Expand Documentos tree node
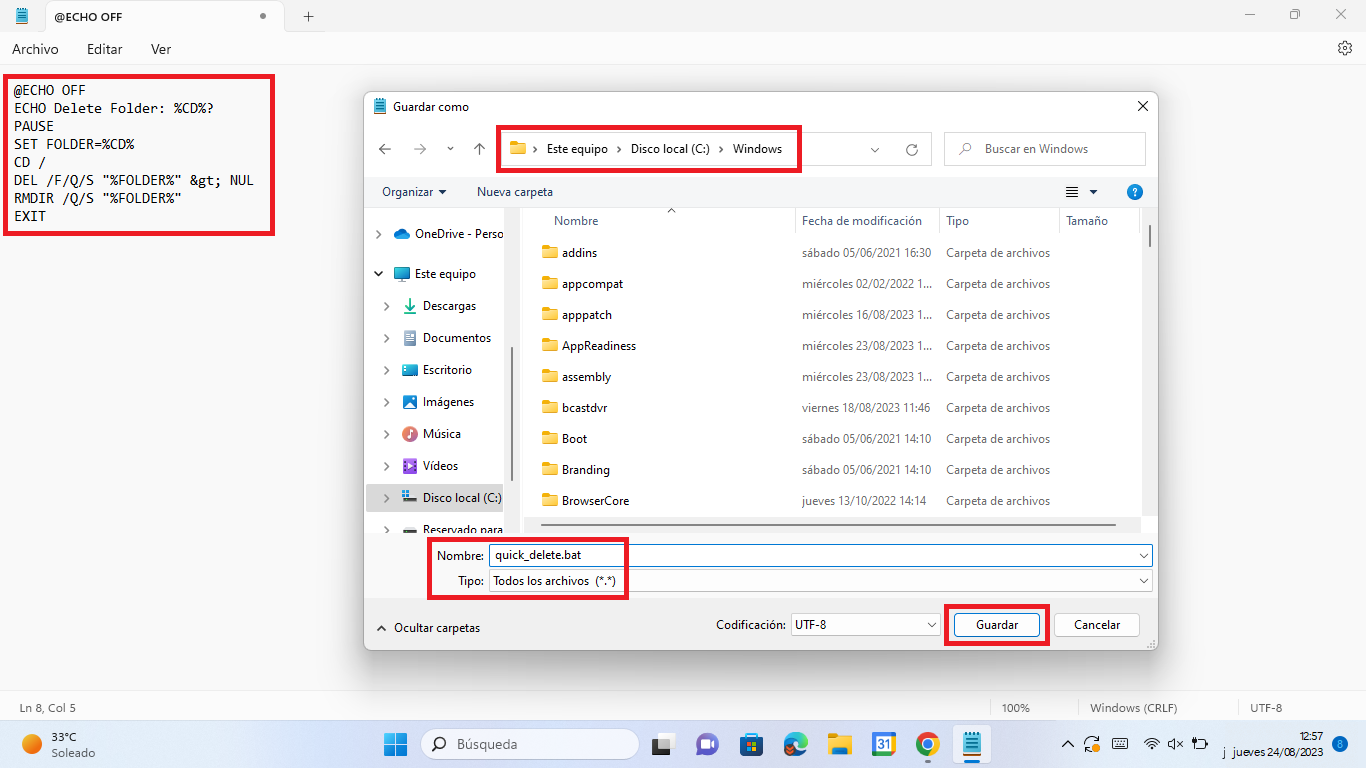Screen dimensions: 1366x768 click(x=387, y=338)
